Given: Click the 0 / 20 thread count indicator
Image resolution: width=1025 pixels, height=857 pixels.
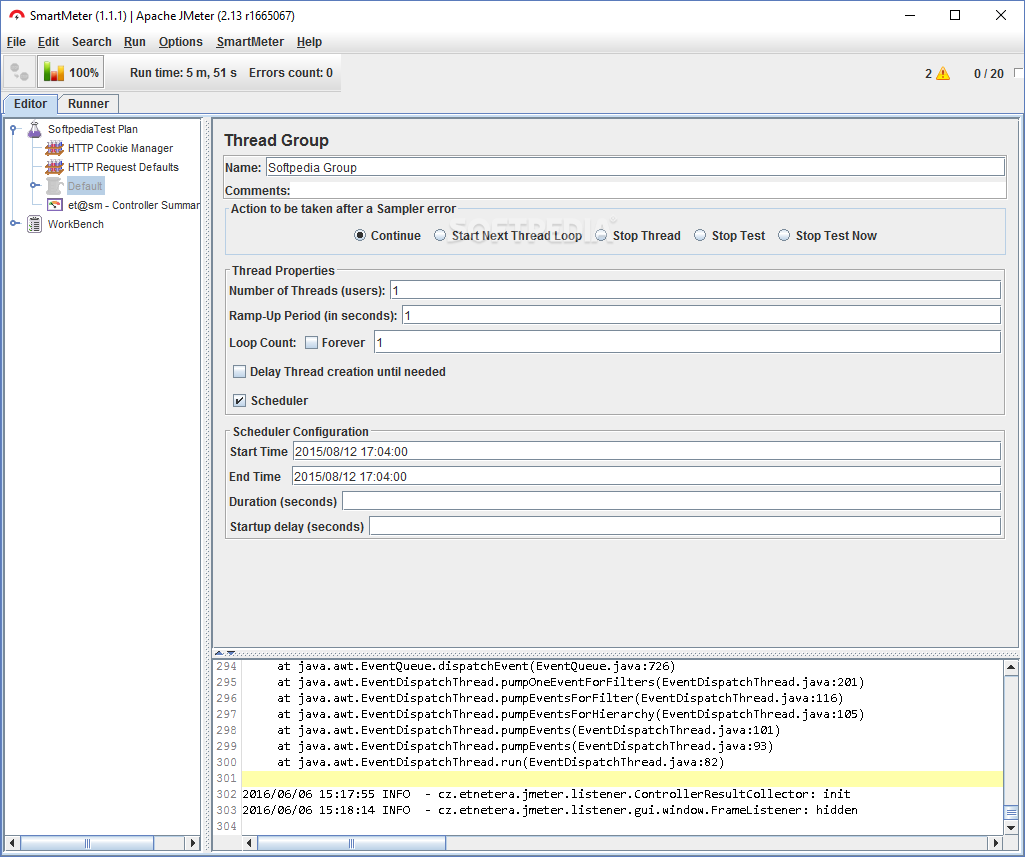Looking at the screenshot, I should click(x=988, y=74).
